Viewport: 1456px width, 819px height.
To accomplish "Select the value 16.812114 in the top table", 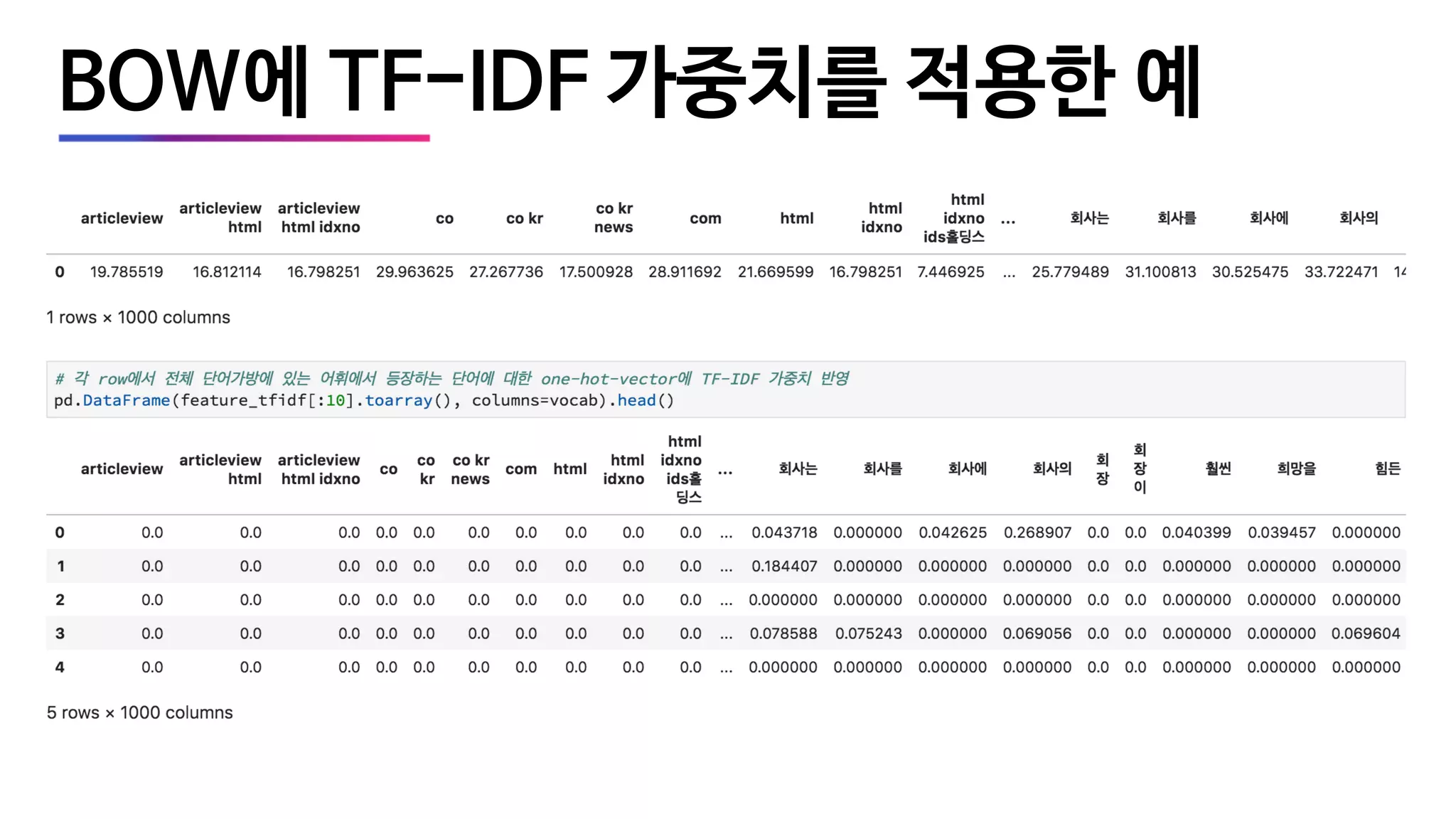I will (x=227, y=272).
